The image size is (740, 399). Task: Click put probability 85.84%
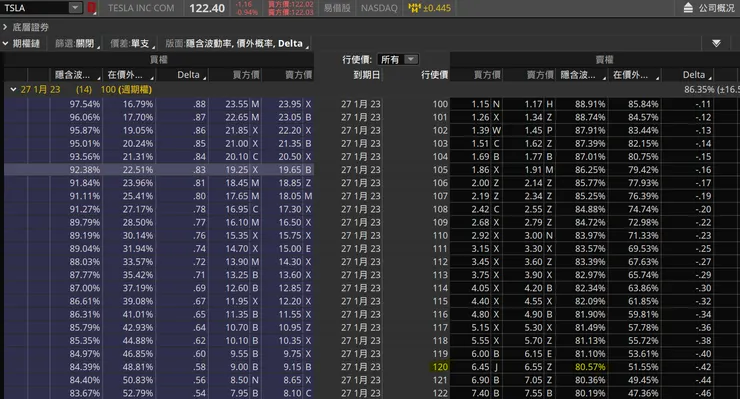click(x=643, y=104)
